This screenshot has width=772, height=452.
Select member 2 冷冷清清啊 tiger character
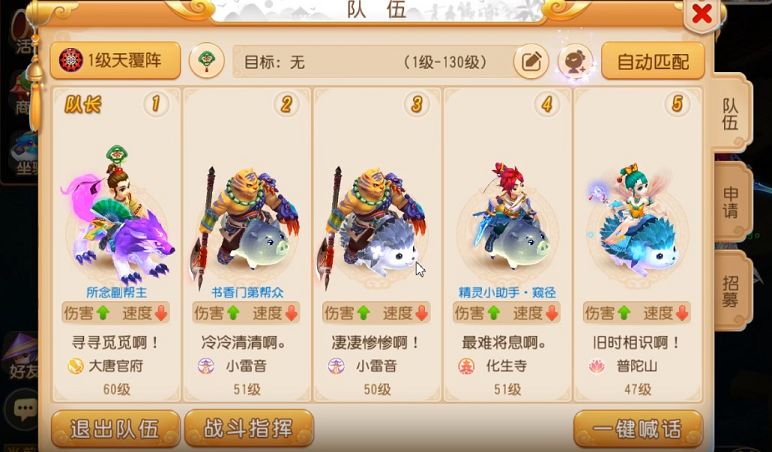pos(247,244)
